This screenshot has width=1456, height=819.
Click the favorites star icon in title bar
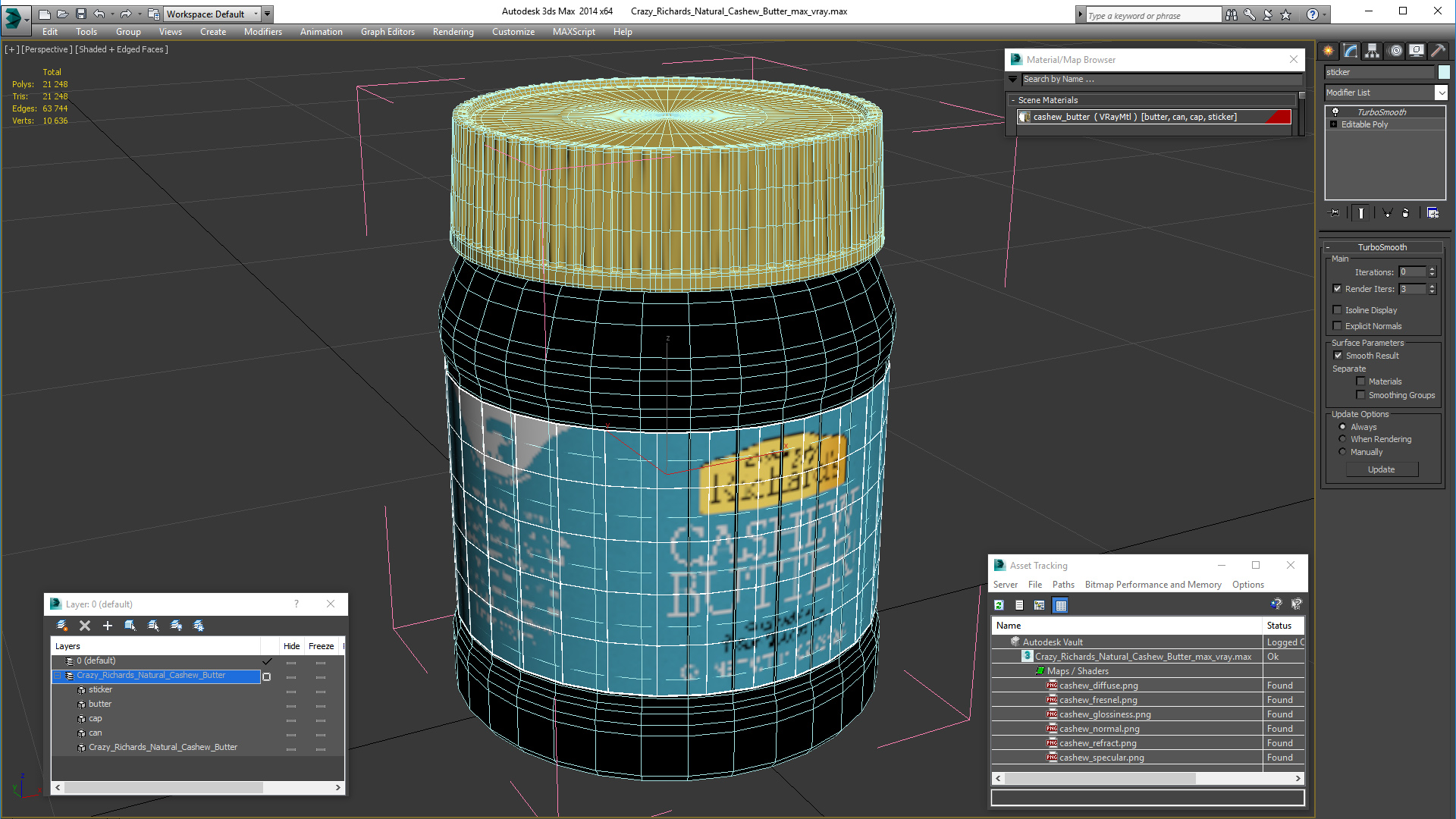click(x=1286, y=14)
